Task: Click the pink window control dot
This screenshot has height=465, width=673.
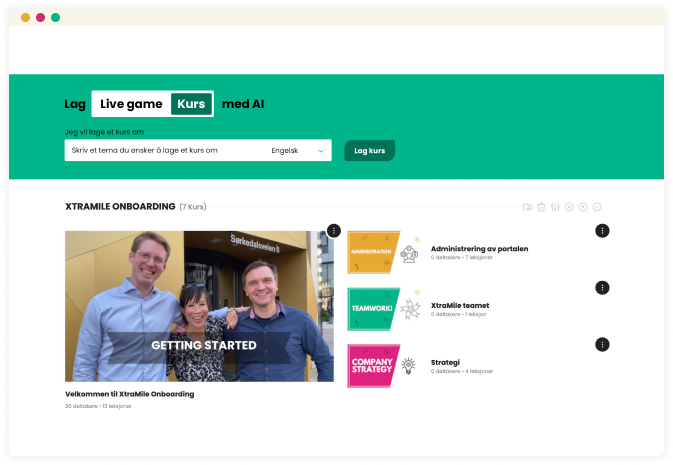Action: tap(40, 17)
